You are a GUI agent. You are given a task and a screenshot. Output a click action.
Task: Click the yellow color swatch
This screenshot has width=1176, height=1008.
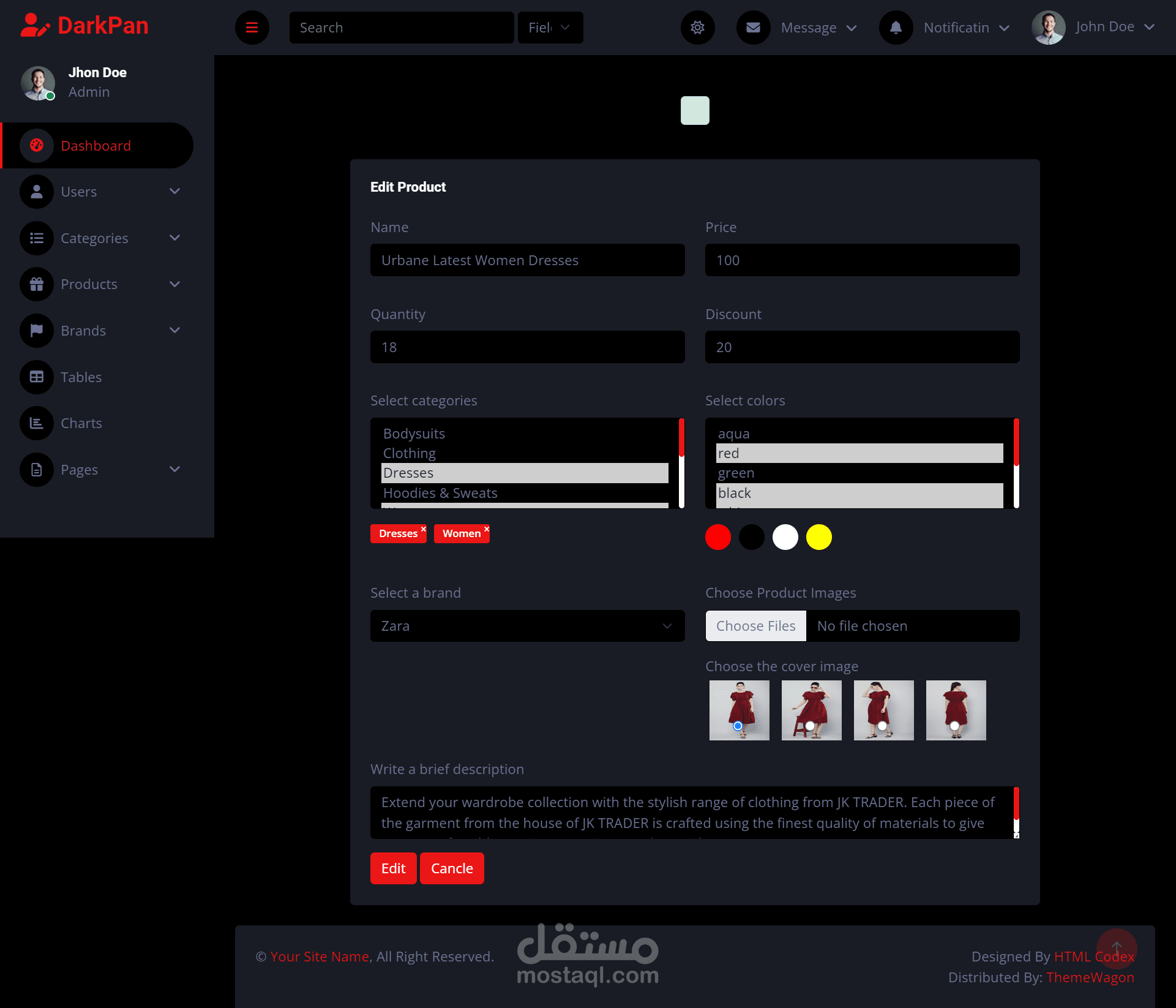click(818, 537)
